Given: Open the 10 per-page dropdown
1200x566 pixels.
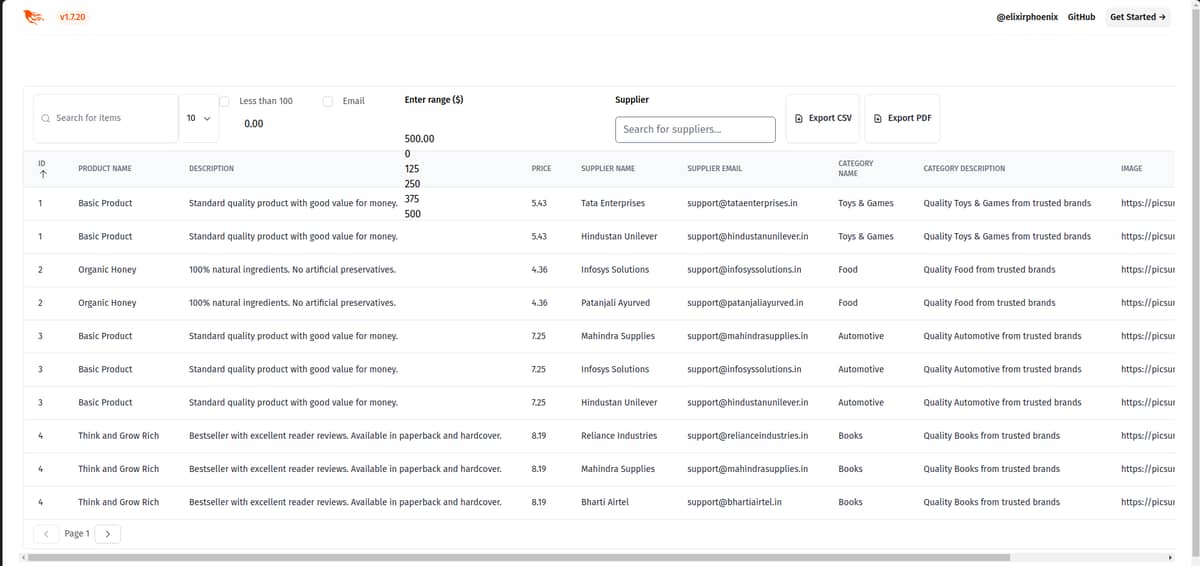Looking at the screenshot, I should pyautogui.click(x=199, y=118).
